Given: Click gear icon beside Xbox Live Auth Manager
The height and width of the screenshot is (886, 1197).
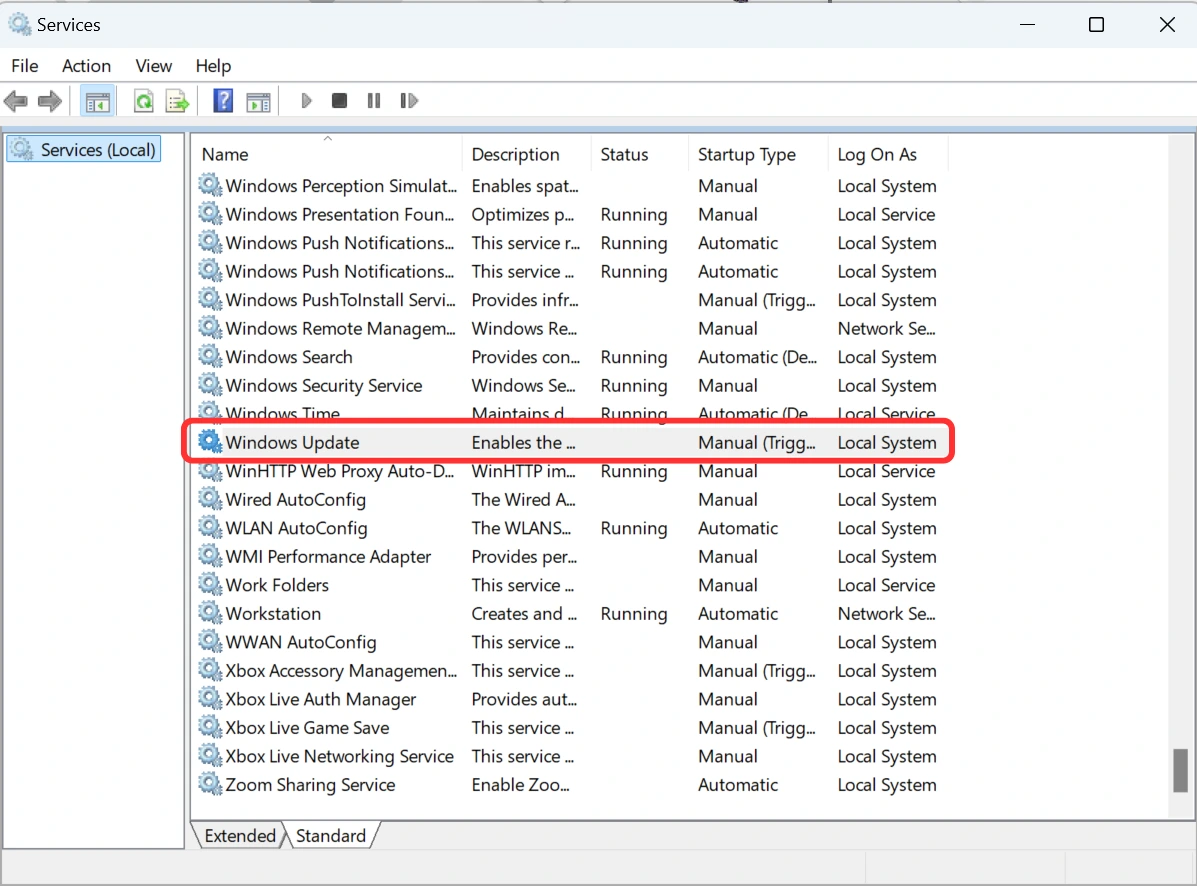Looking at the screenshot, I should point(210,698).
